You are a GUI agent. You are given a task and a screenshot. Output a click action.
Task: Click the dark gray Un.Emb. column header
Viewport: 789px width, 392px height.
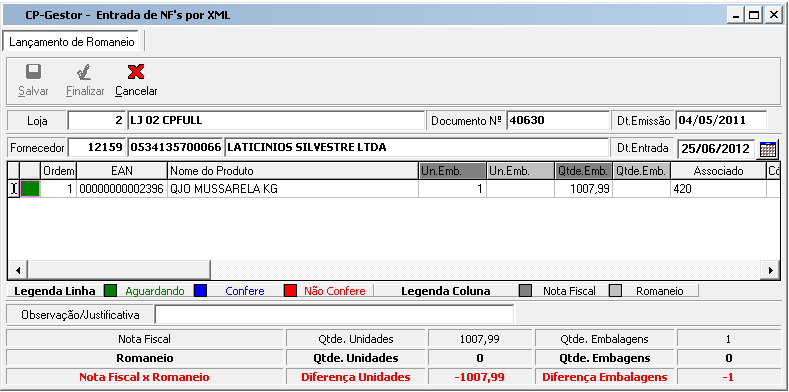point(452,171)
